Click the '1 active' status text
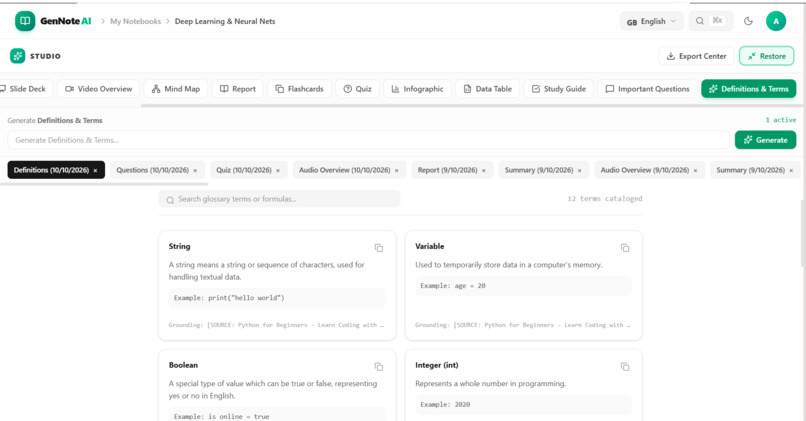806x421 pixels. coord(781,120)
